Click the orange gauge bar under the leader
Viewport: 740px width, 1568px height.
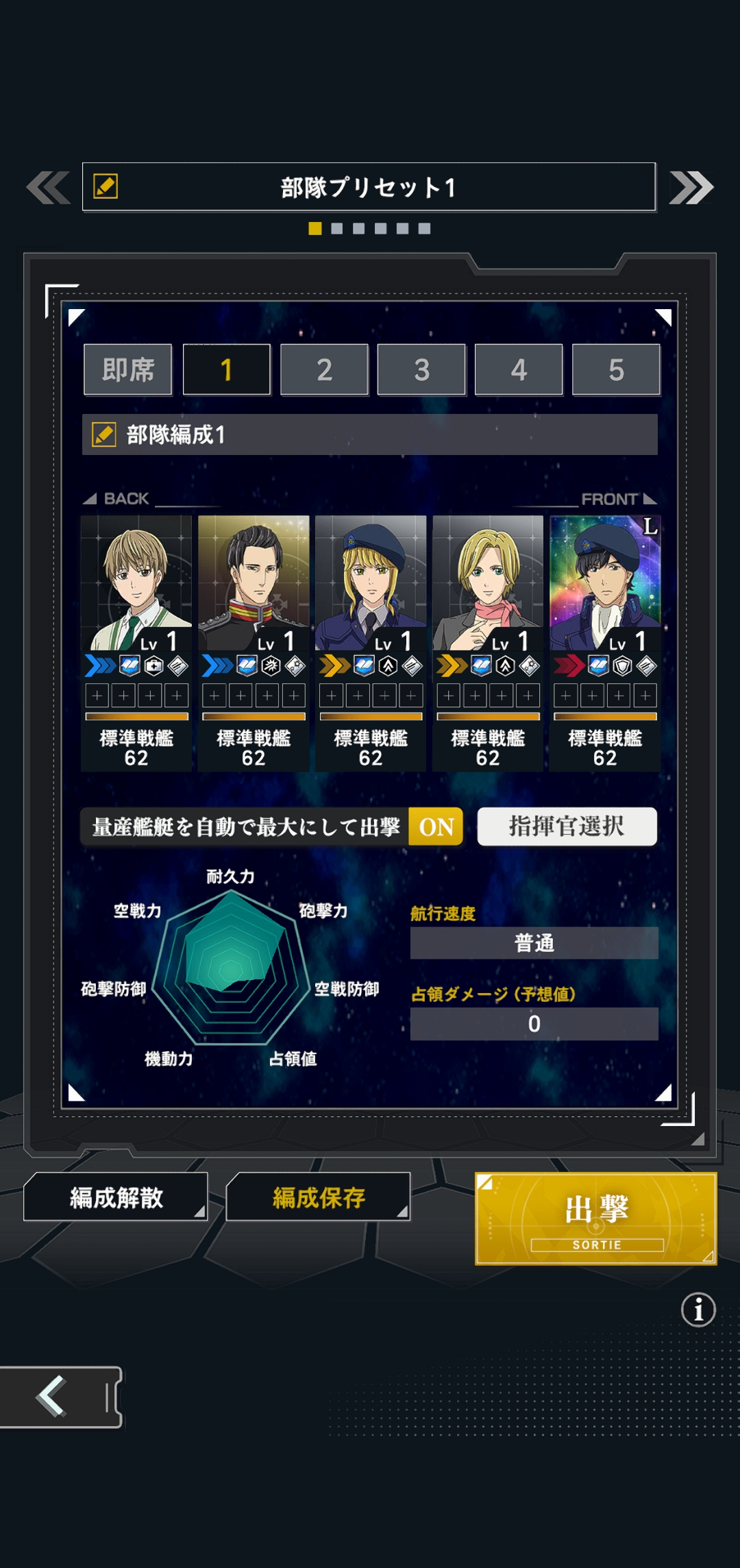click(x=605, y=717)
